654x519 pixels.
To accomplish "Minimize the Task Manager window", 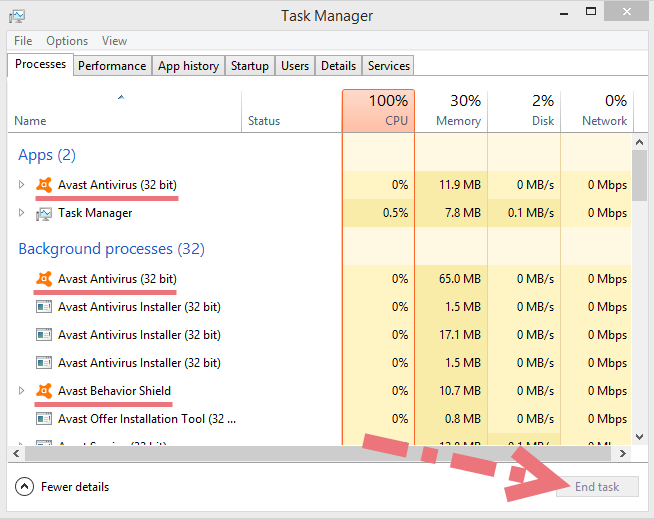I will click(x=564, y=13).
